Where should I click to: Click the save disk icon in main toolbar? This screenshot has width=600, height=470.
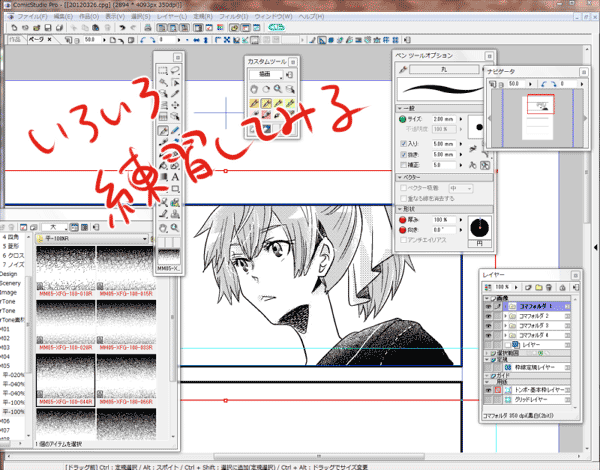click(x=48, y=28)
